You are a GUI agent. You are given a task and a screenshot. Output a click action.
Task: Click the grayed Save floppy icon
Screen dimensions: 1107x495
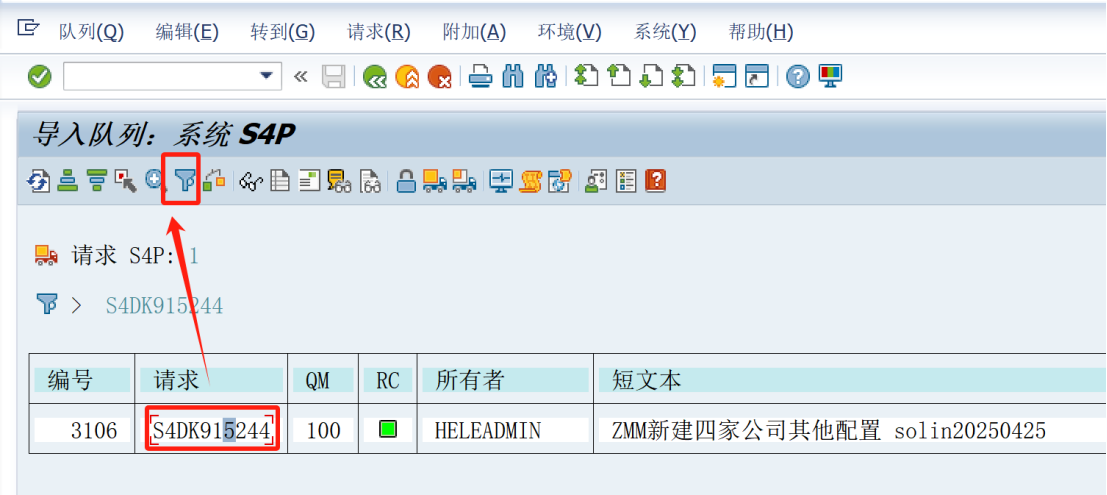coord(333,76)
